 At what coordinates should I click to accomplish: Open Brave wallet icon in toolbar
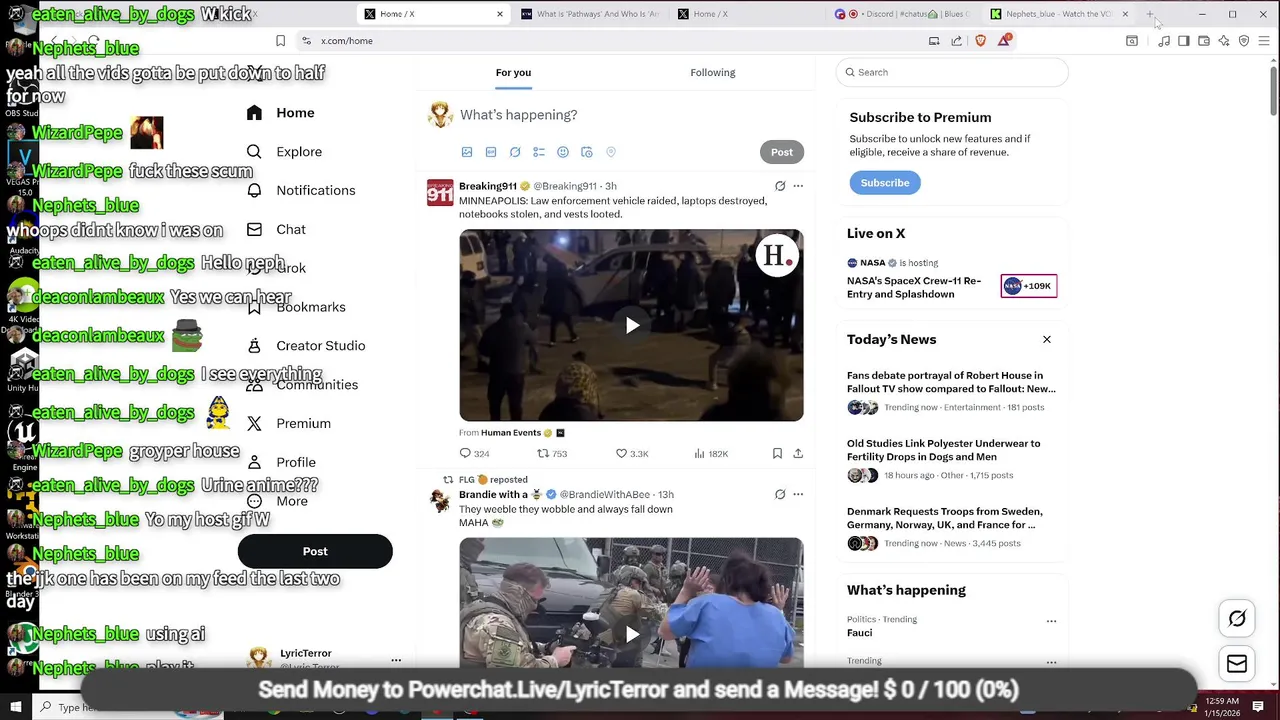coord(1204,41)
